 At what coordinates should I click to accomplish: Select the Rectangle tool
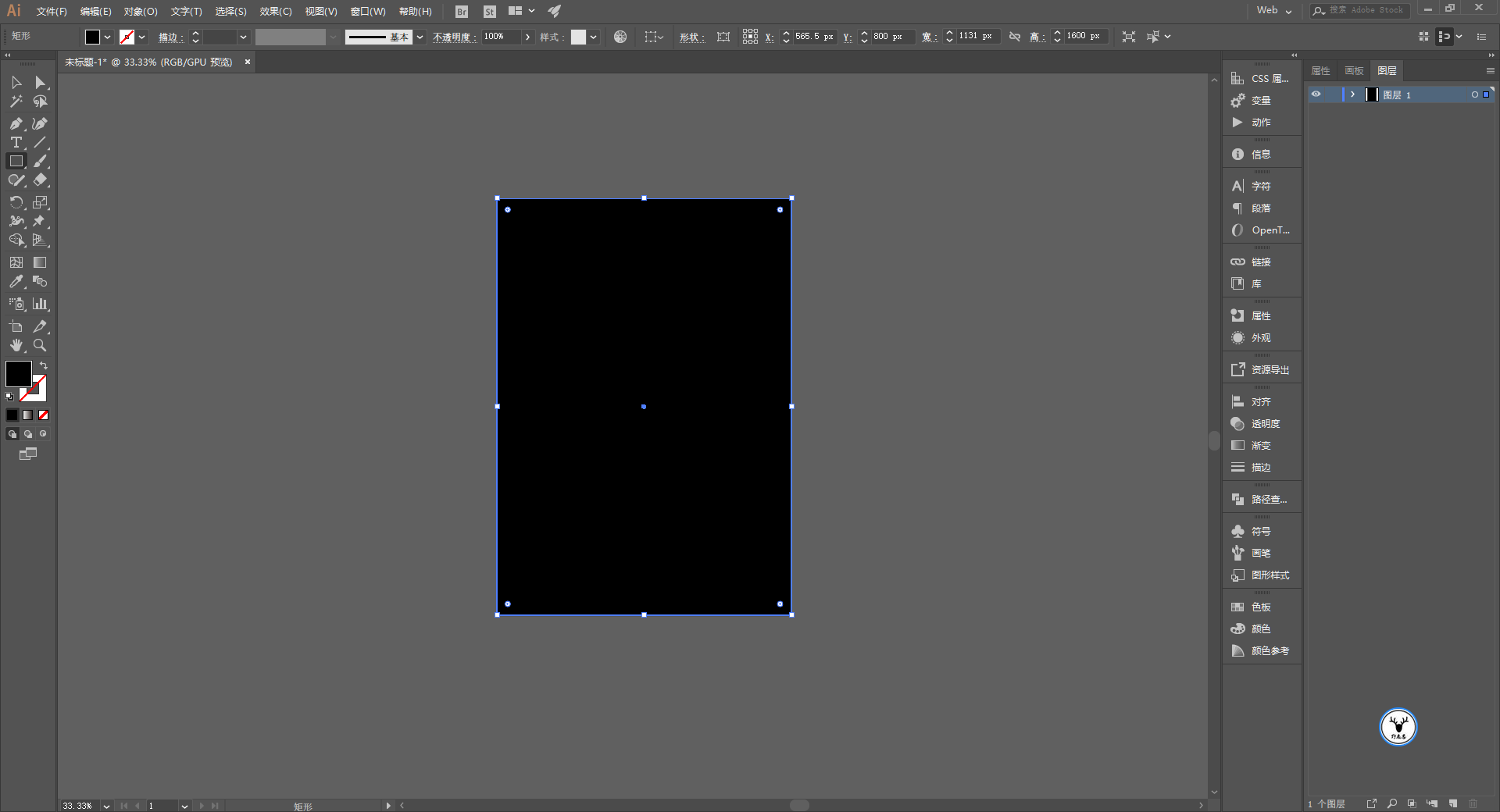pyautogui.click(x=16, y=161)
